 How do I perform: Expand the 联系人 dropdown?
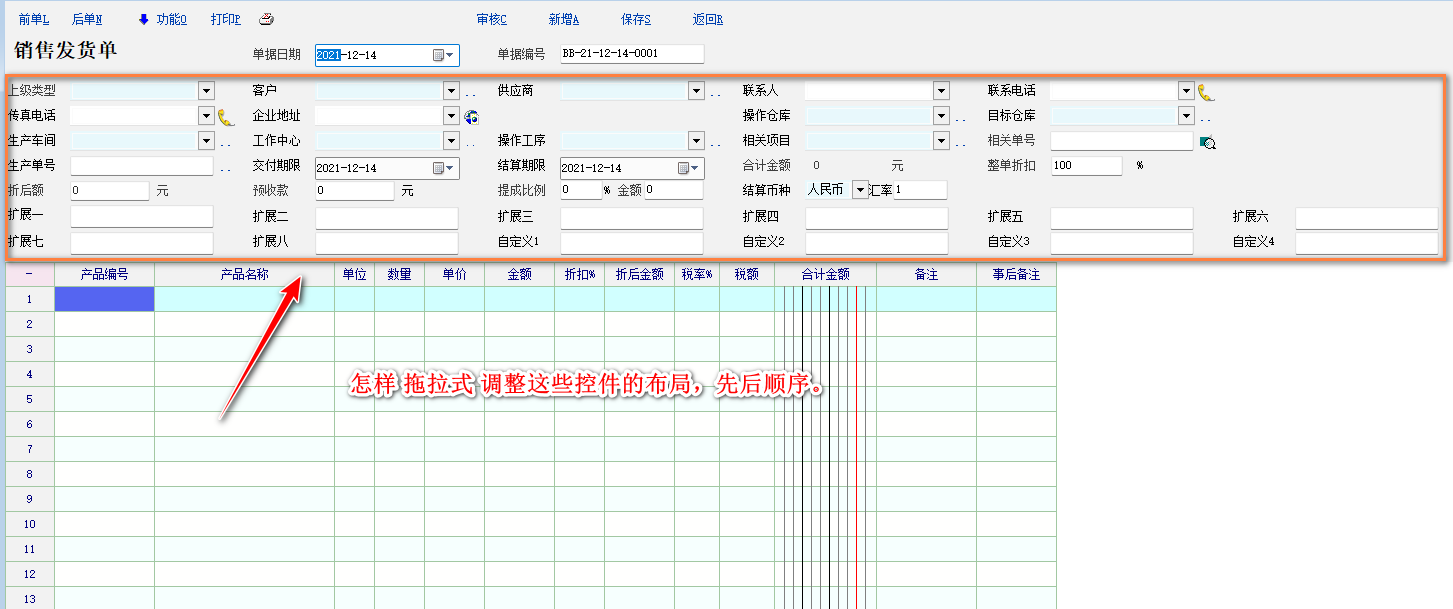[940, 91]
